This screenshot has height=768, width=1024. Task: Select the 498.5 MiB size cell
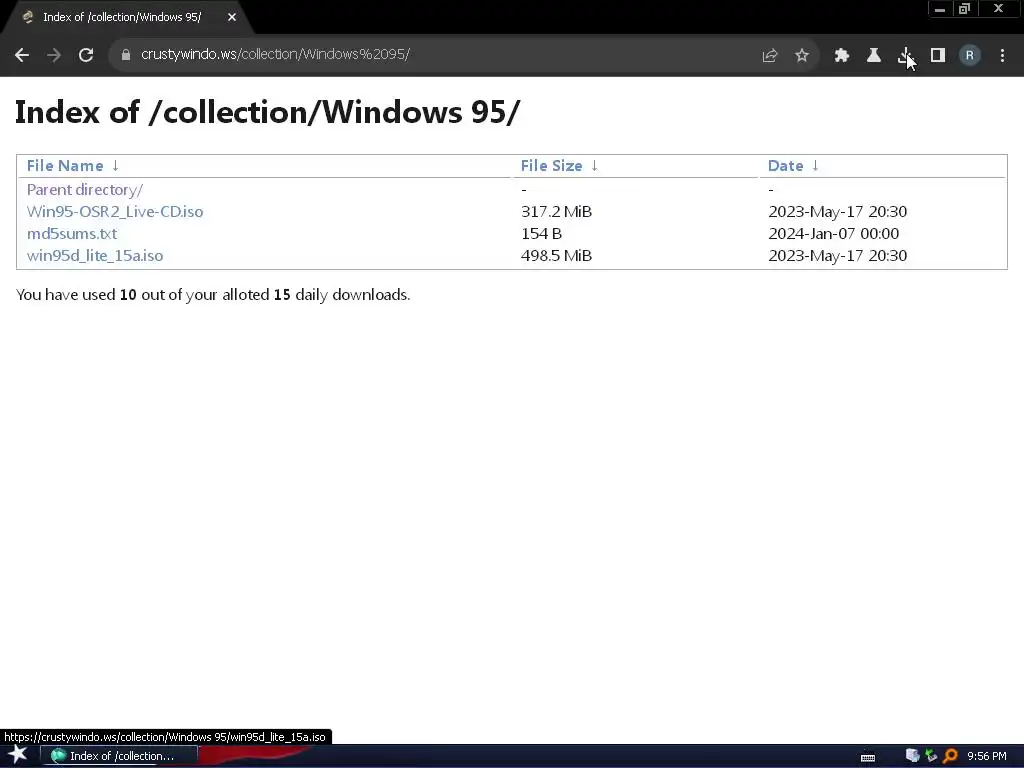tap(556, 255)
